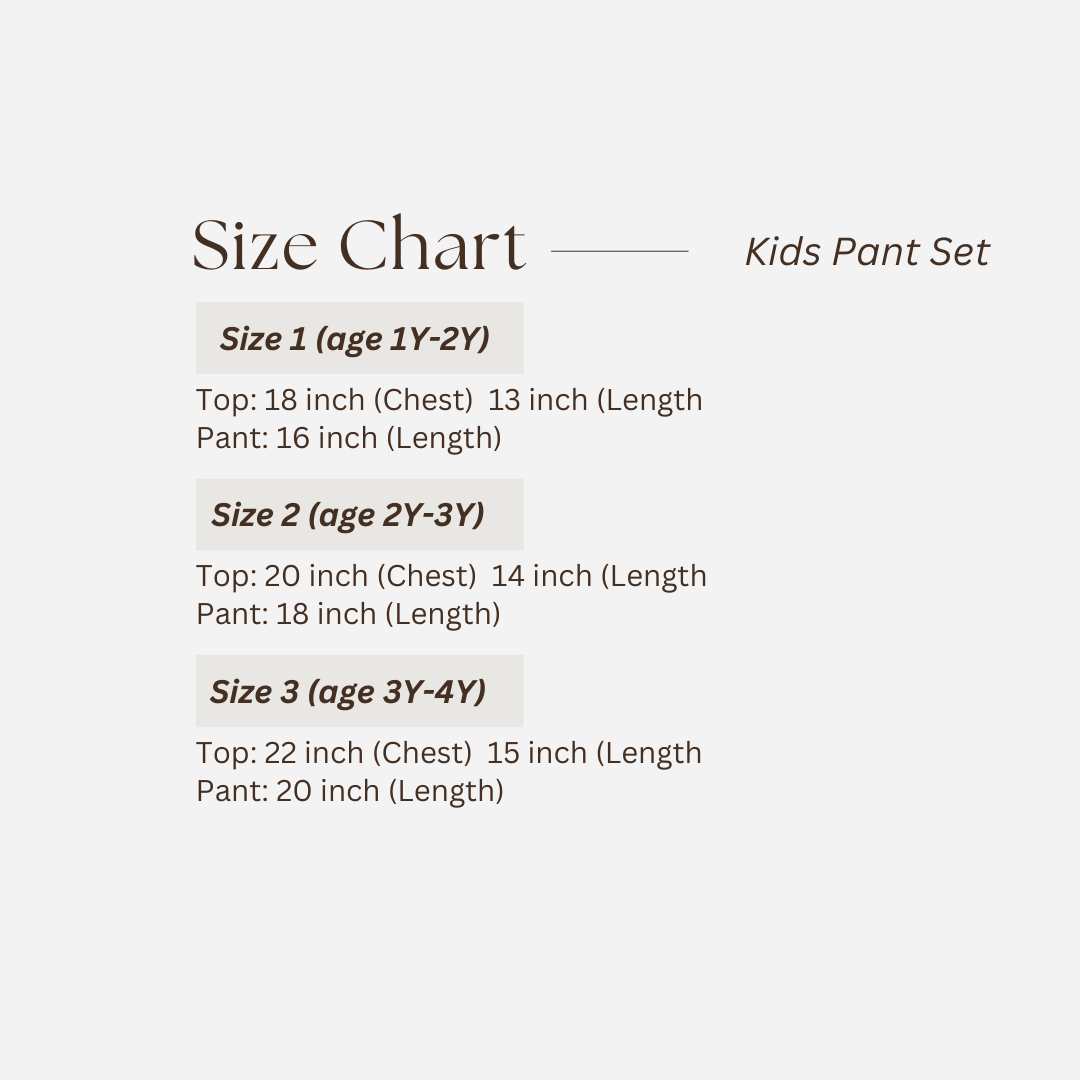This screenshot has height=1080, width=1080.
Task: Click the 'Top: 20 inch (Chest)' text
Action: point(336,576)
